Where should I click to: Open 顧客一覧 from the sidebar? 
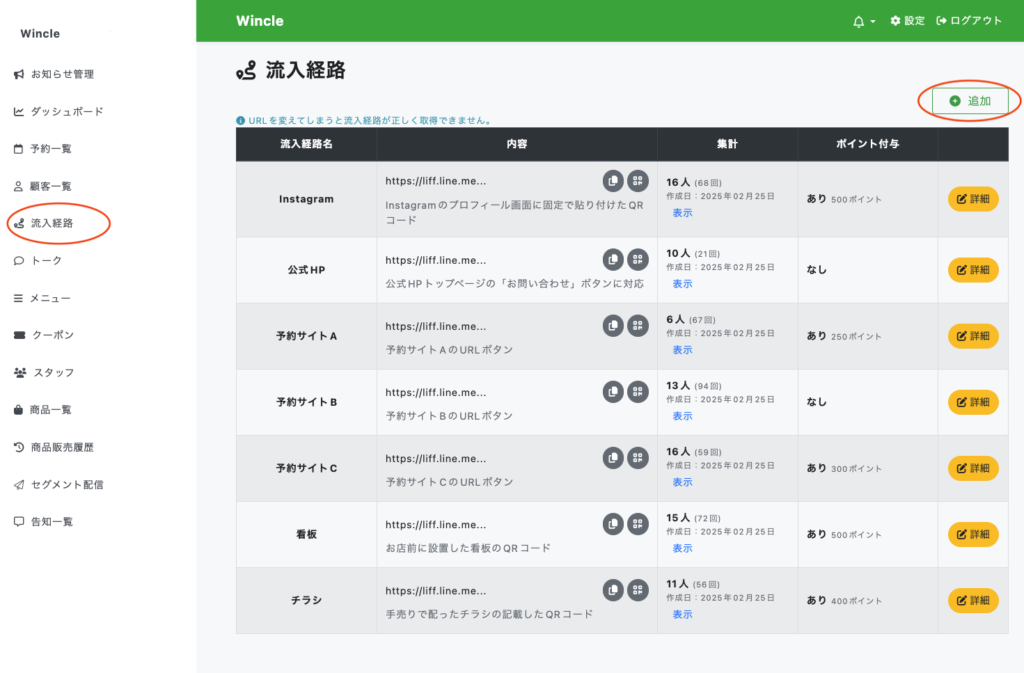point(51,186)
